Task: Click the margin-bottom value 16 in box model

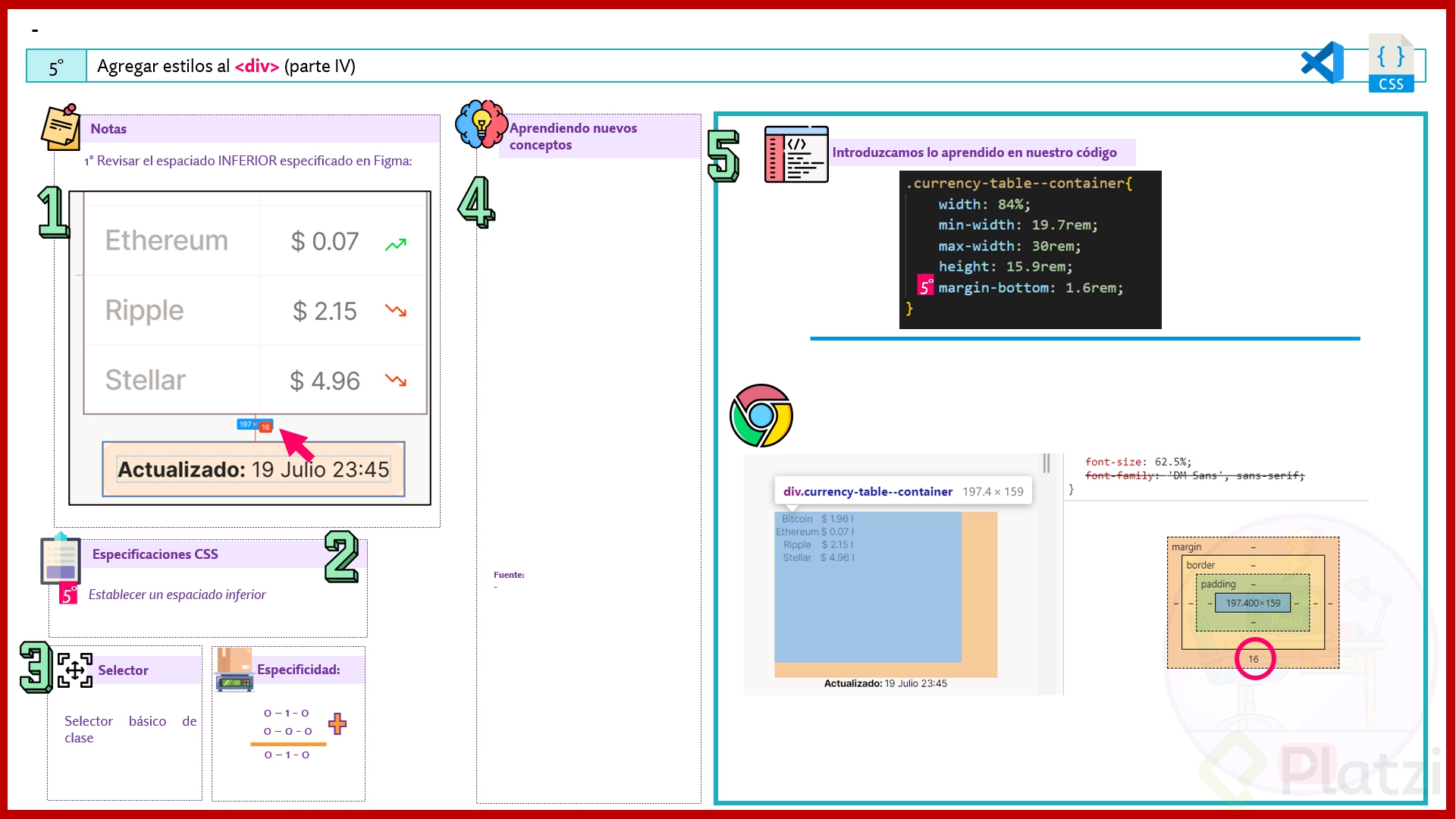Action: [1254, 659]
